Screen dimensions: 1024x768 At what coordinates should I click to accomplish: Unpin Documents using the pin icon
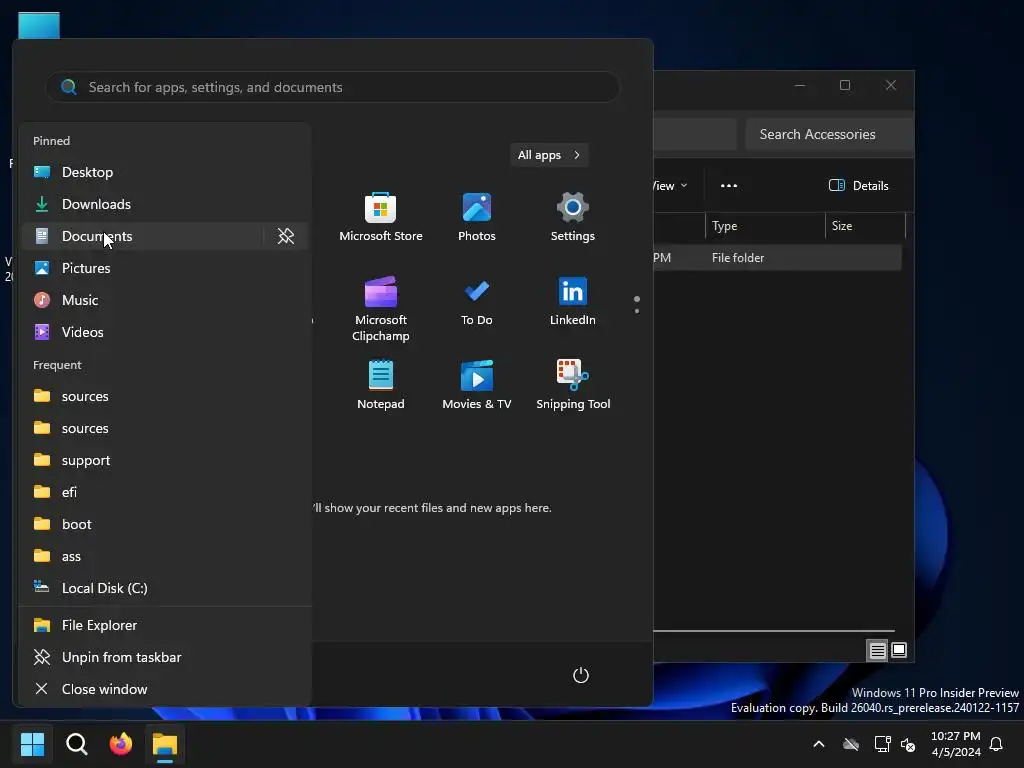tap(286, 236)
